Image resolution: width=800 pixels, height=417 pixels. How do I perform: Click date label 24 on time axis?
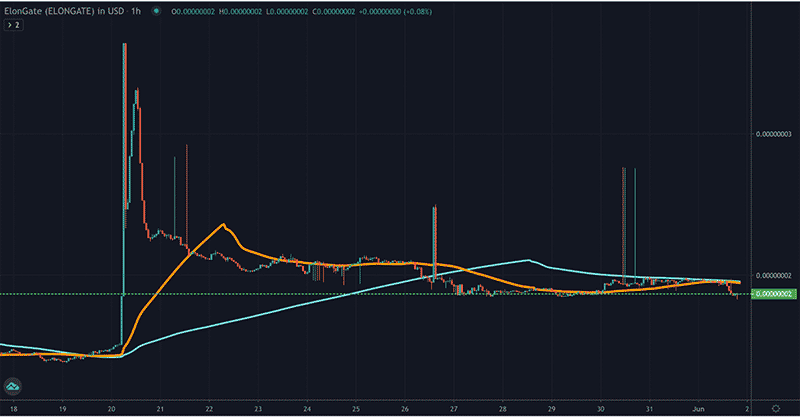tap(307, 409)
